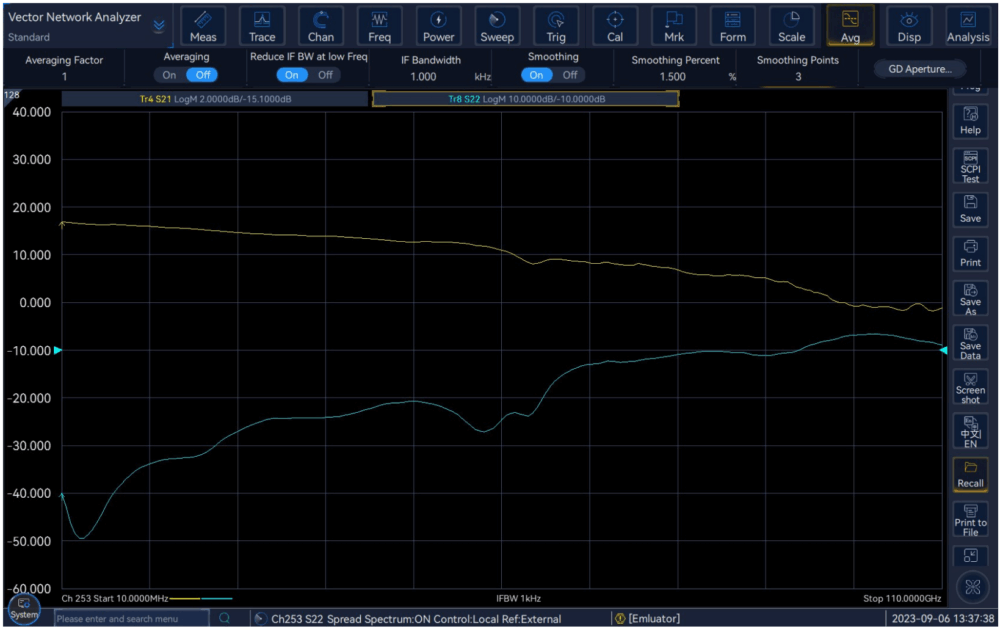Image resolution: width=1000 pixels, height=629 pixels.
Task: Open the Meas measurement menu
Action: click(203, 26)
